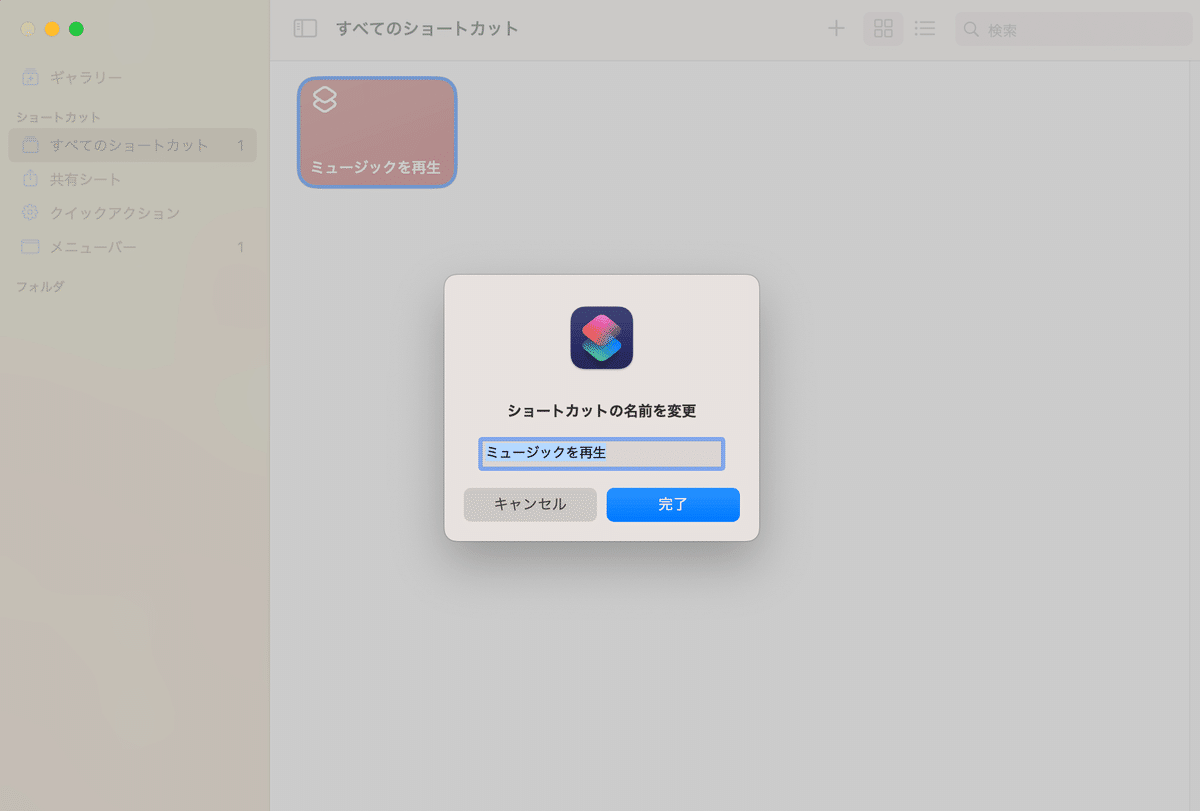Click the ショートカットの名前を変更 dialog title
The image size is (1200, 811).
[602, 411]
